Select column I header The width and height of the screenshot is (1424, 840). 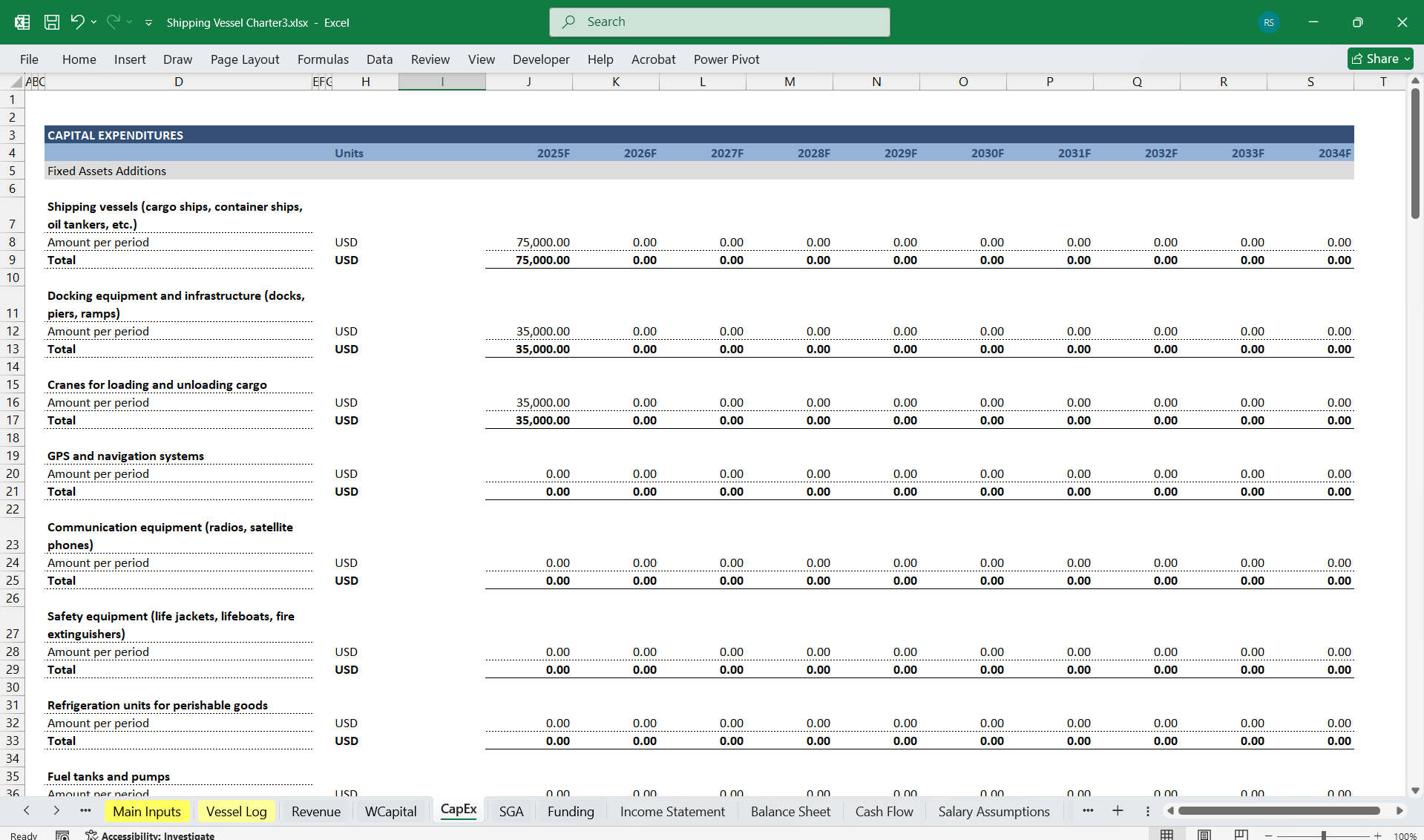coord(442,82)
